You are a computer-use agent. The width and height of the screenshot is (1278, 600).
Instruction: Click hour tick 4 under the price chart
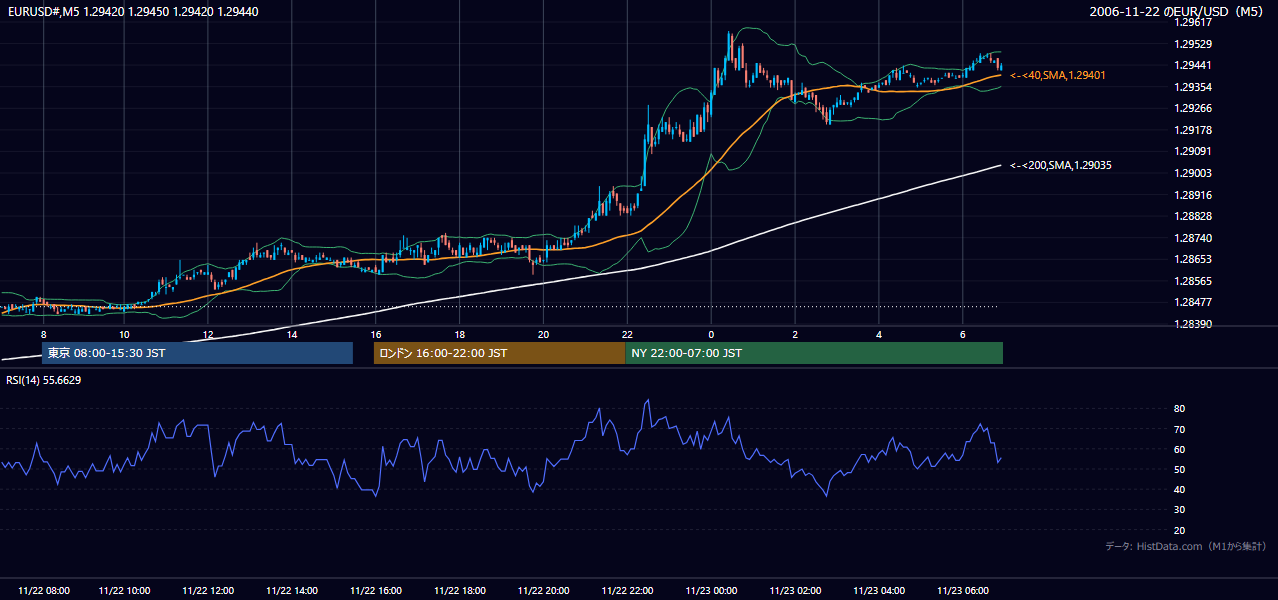tap(878, 334)
